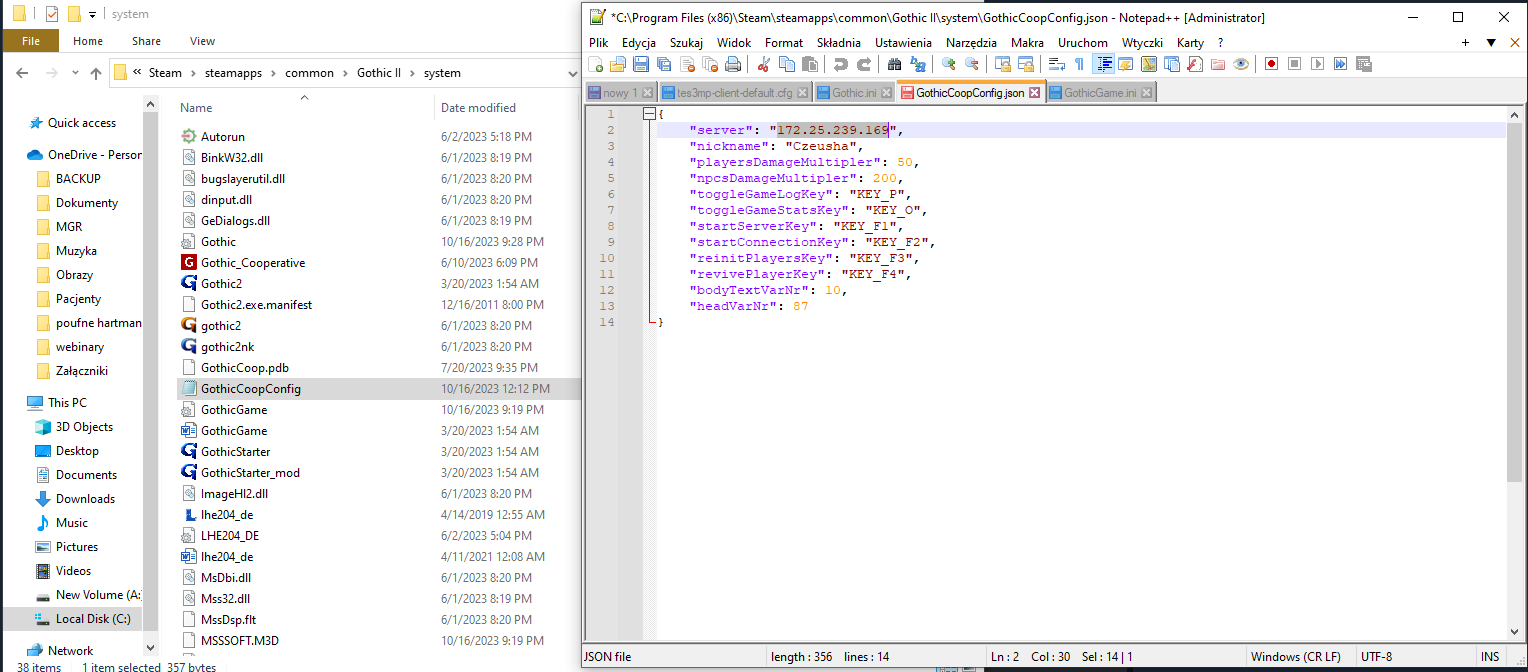Close the tes3mp-client-default.cfg tab

click(x=803, y=92)
